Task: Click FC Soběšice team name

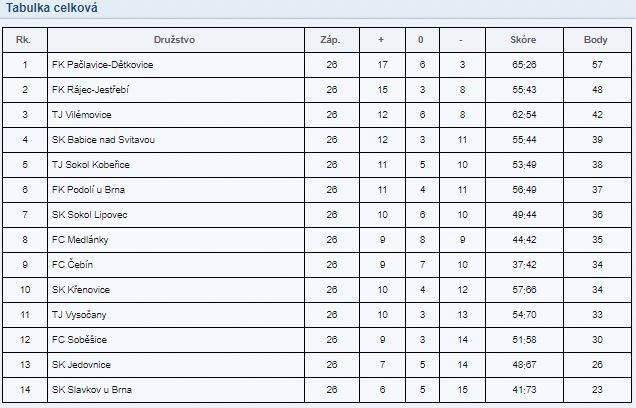Action: tap(79, 340)
